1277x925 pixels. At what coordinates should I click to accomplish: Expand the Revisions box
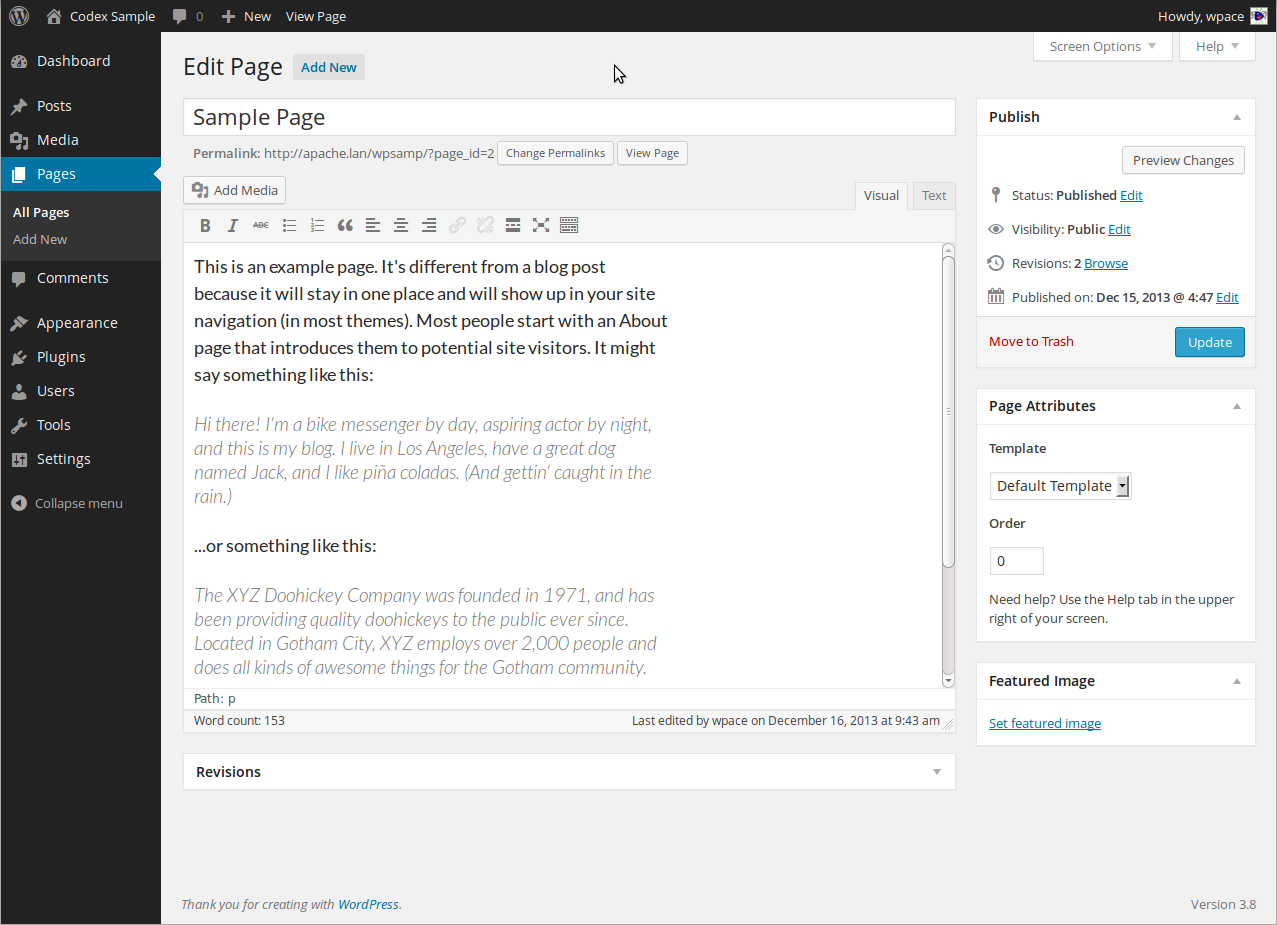[937, 772]
